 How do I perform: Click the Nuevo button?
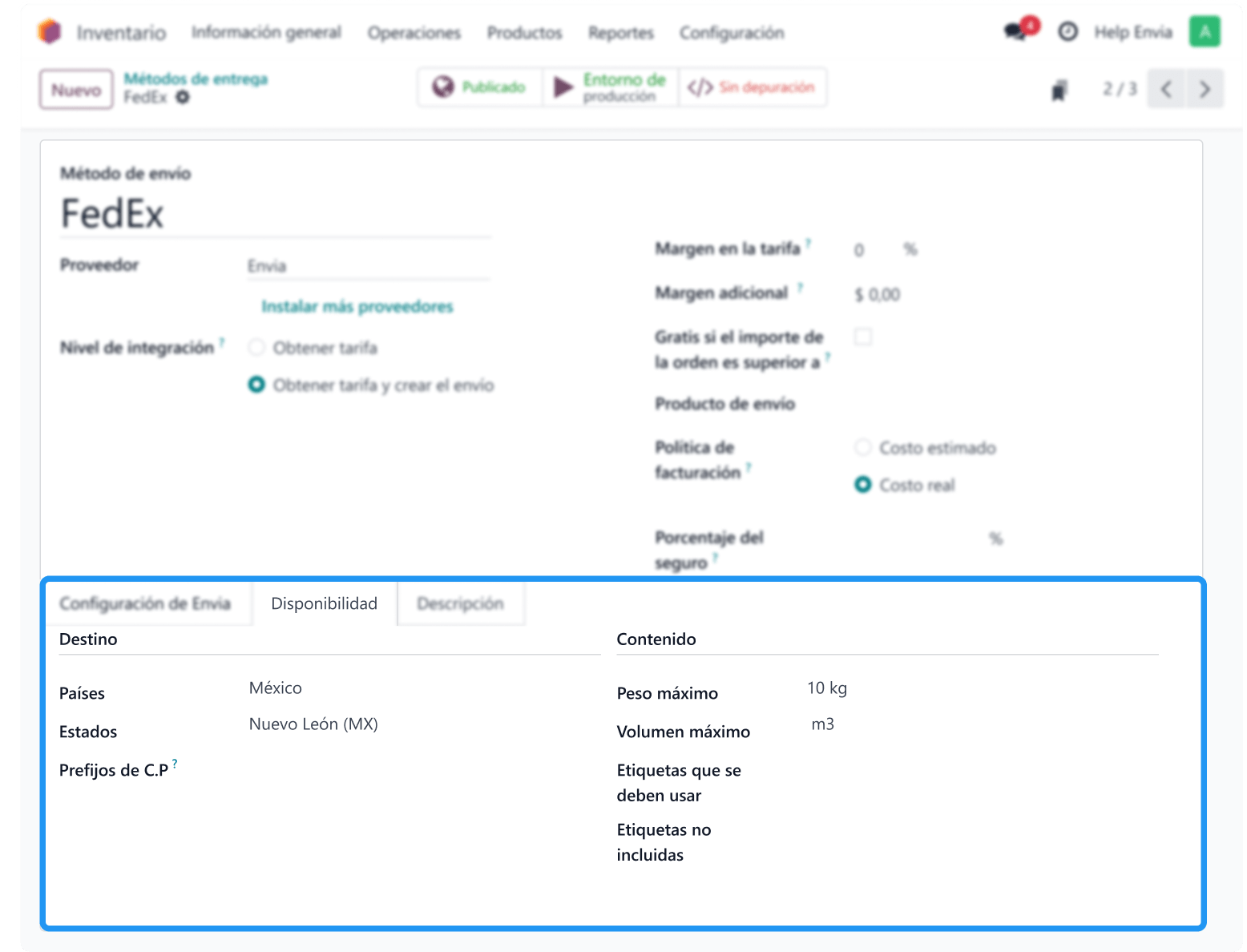76,90
